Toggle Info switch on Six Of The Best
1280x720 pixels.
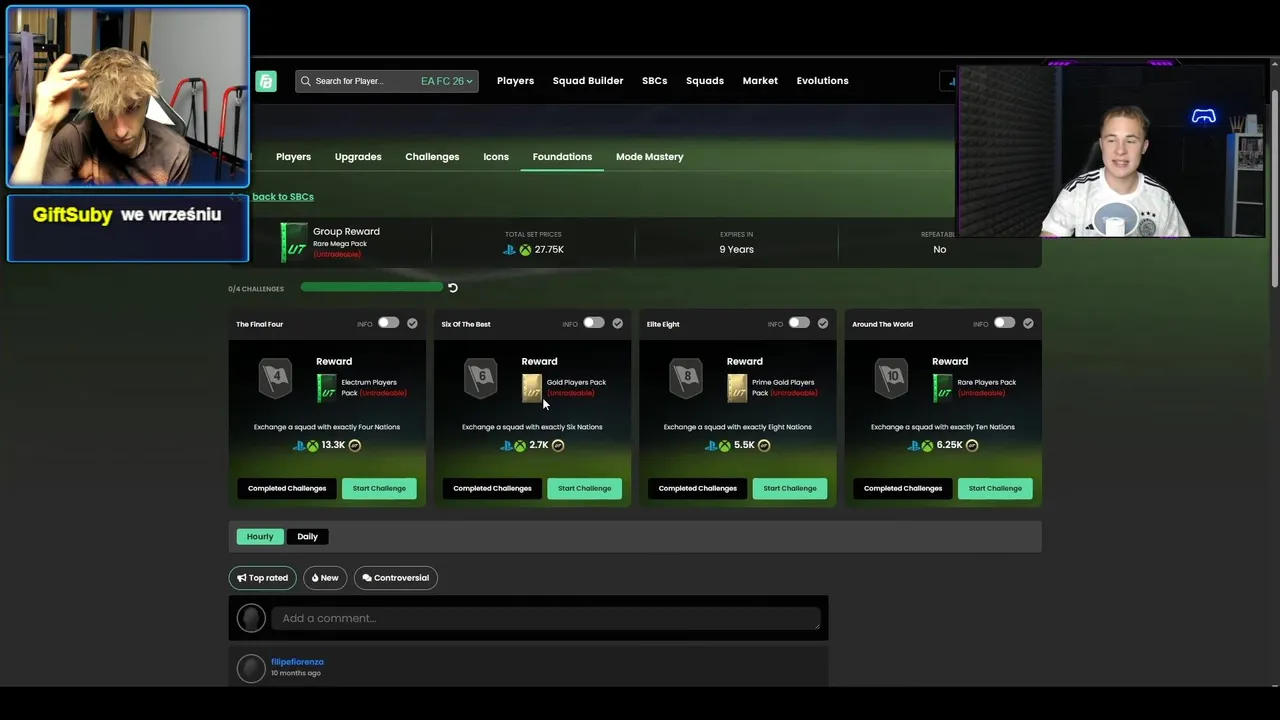click(594, 323)
